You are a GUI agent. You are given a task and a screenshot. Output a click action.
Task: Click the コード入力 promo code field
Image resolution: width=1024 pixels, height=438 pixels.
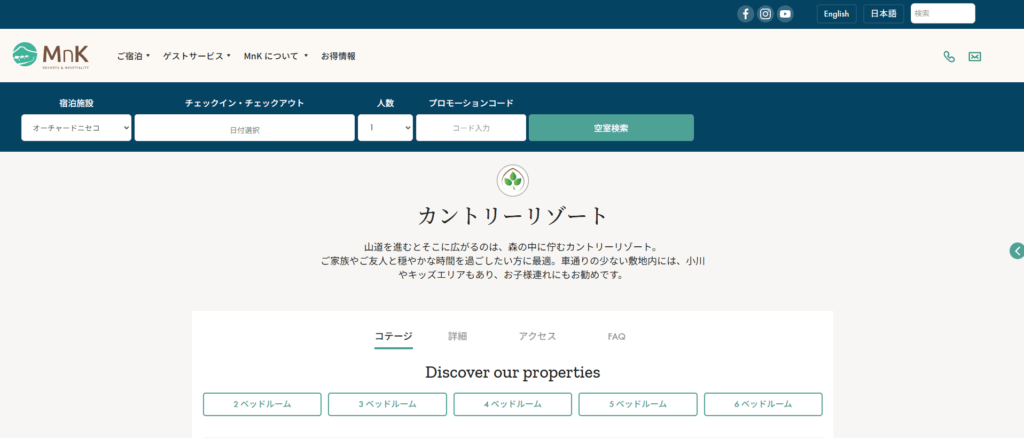(471, 128)
